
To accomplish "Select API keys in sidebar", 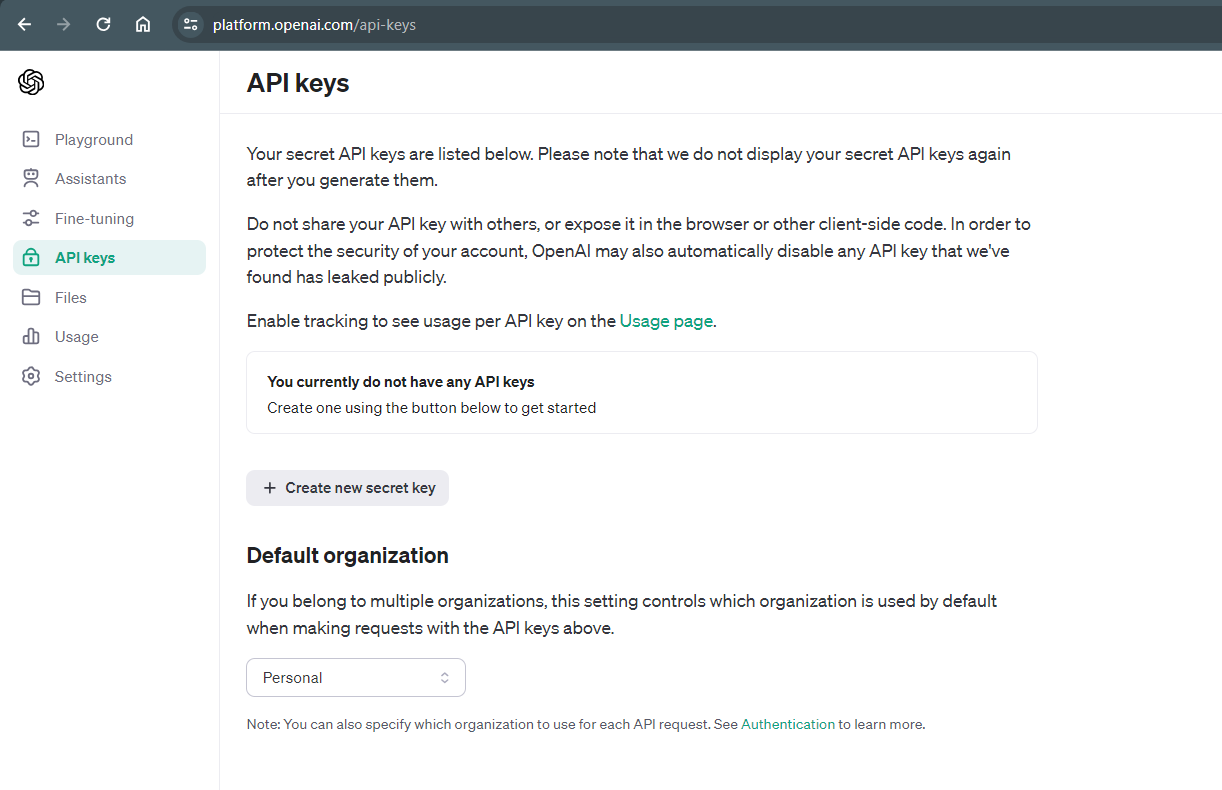I will coord(109,258).
